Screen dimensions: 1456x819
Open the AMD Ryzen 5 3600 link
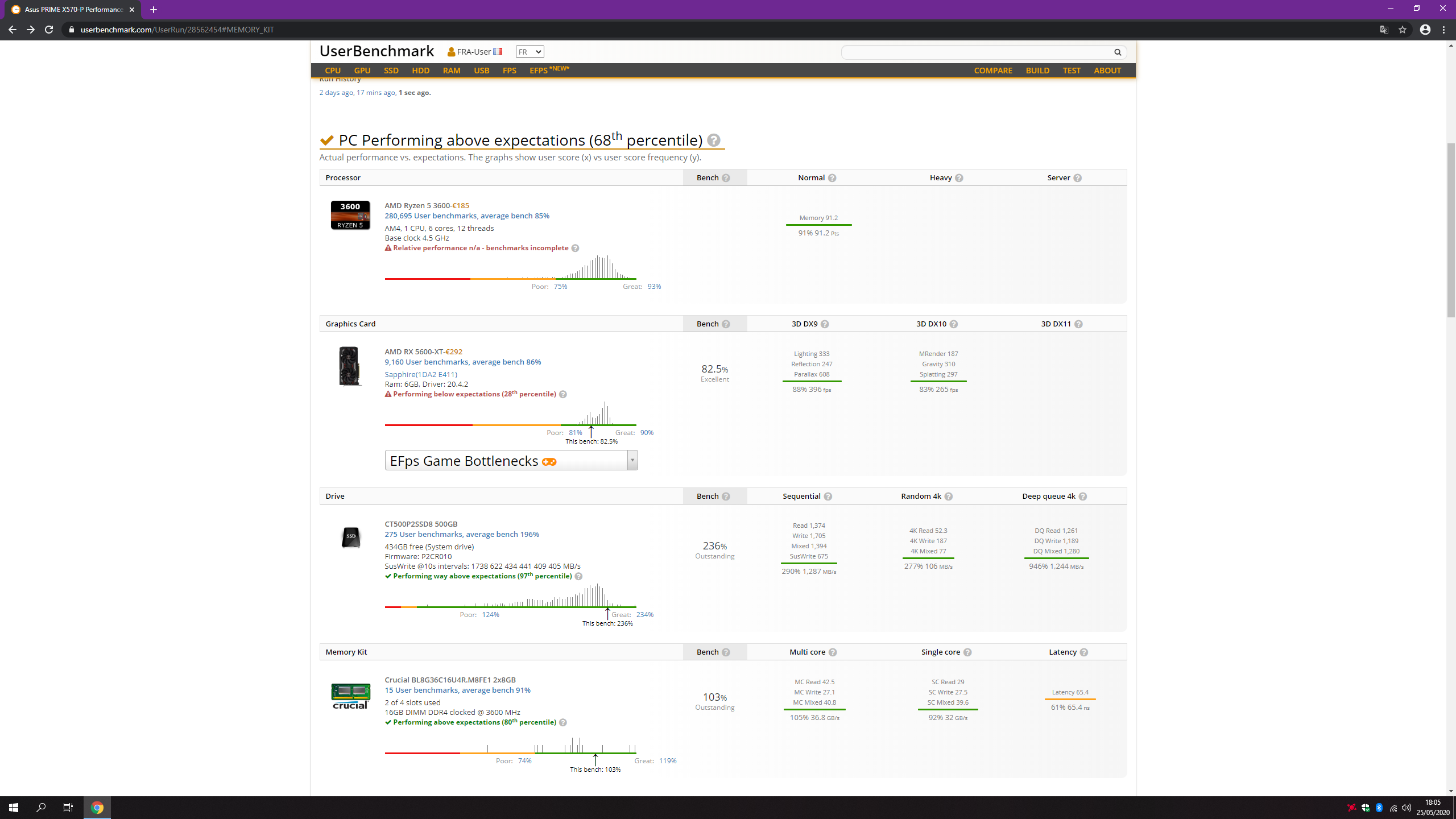pos(417,205)
